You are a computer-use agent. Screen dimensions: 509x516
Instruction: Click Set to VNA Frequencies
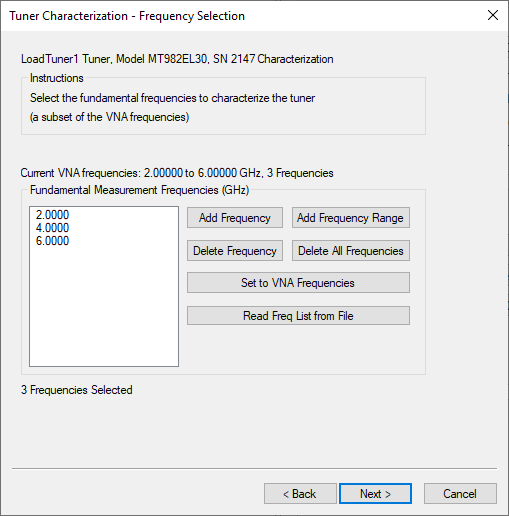(298, 283)
